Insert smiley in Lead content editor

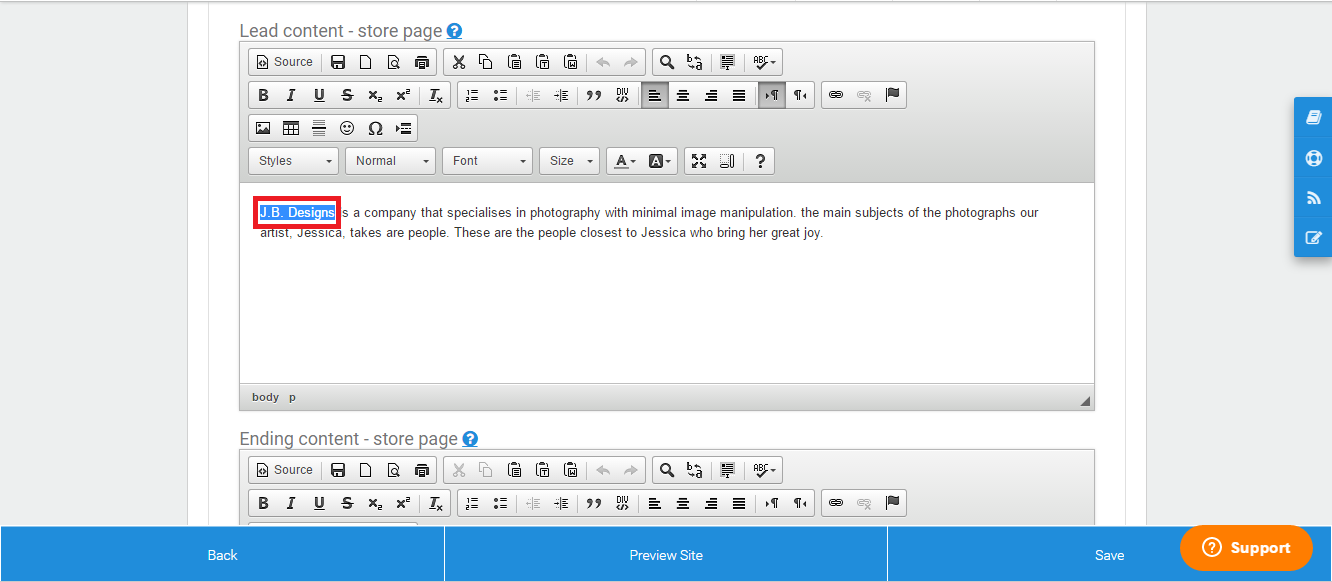coord(347,128)
